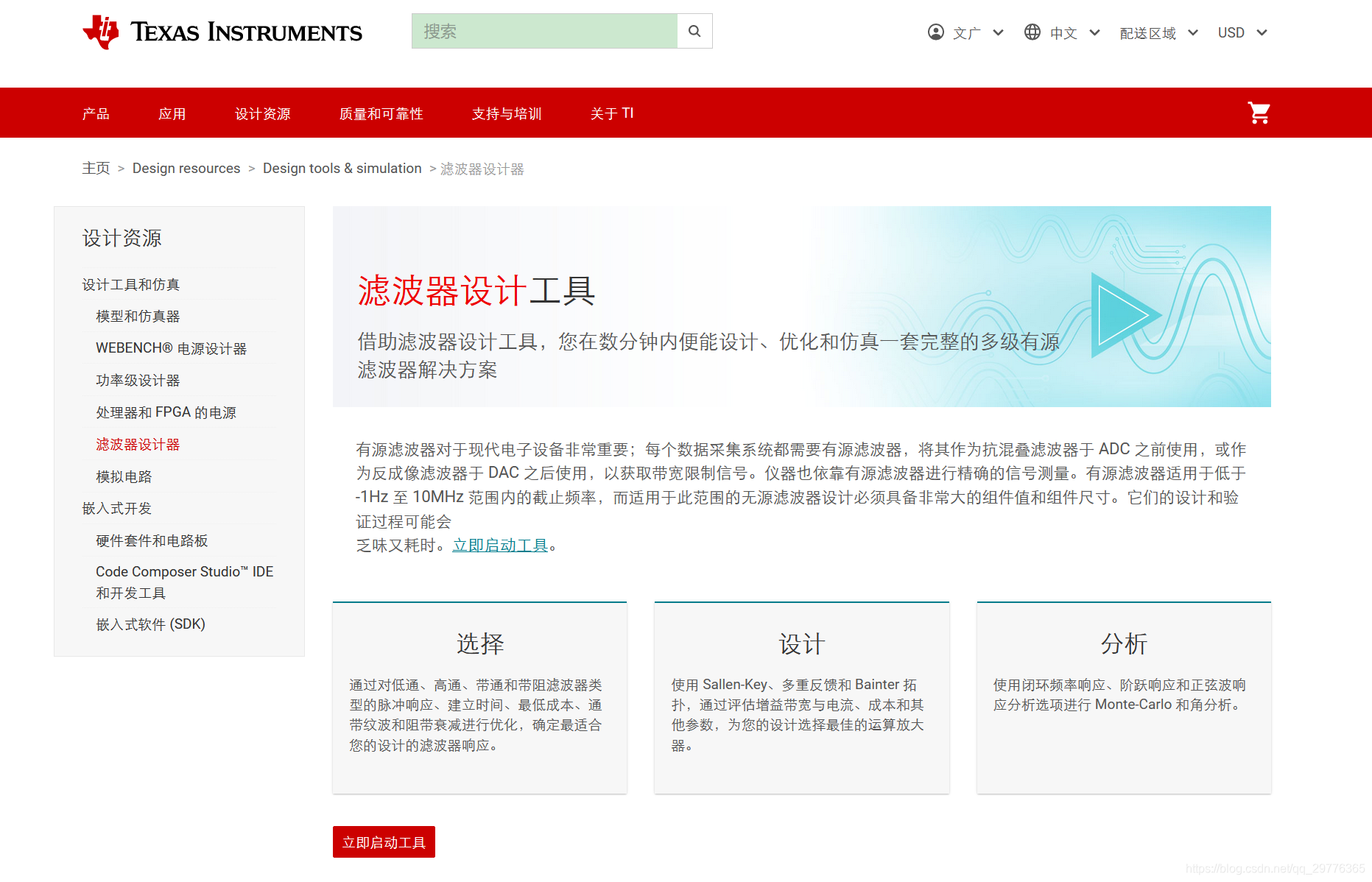Screen dimensions: 1372x882
Task: Open the 应用 menu
Action: tap(172, 113)
